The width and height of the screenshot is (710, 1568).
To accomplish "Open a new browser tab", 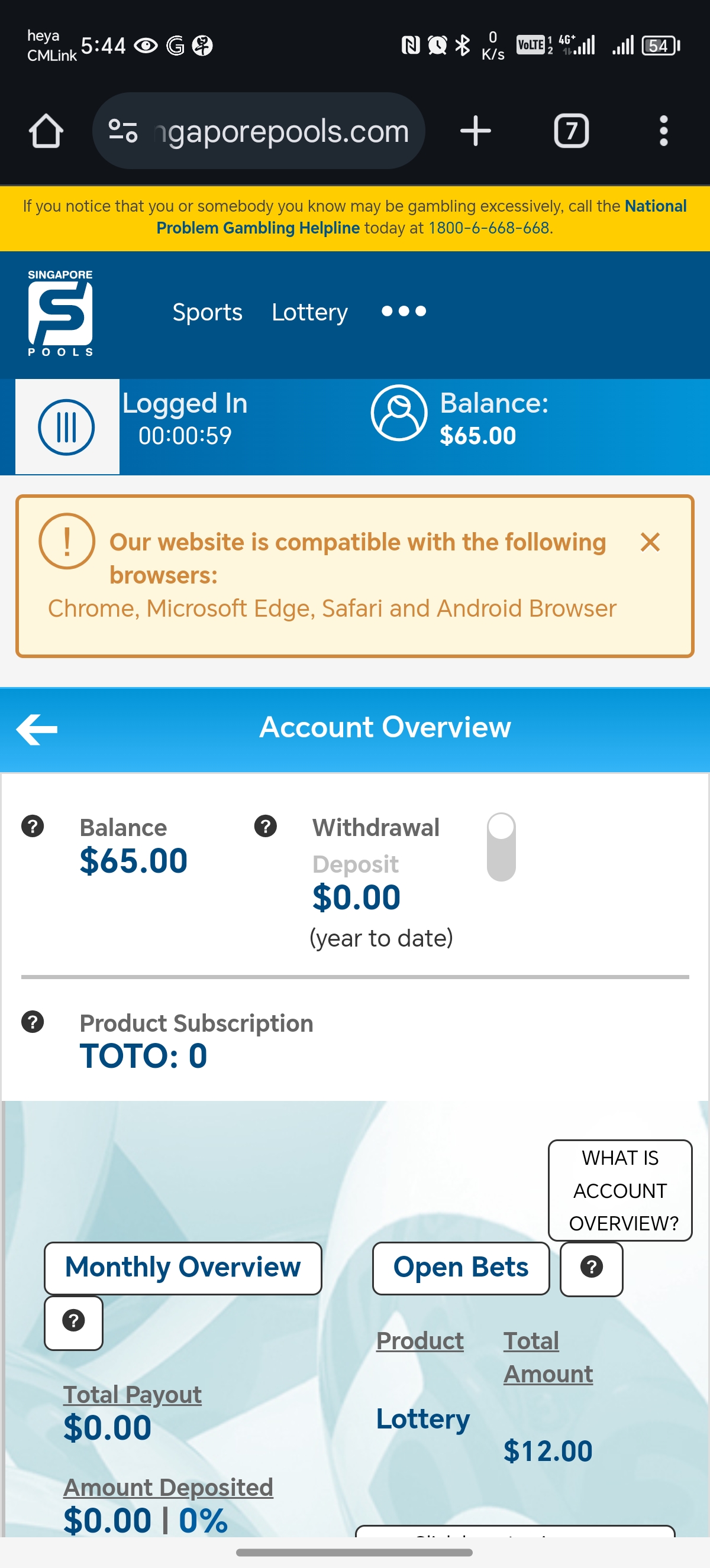I will tap(475, 131).
